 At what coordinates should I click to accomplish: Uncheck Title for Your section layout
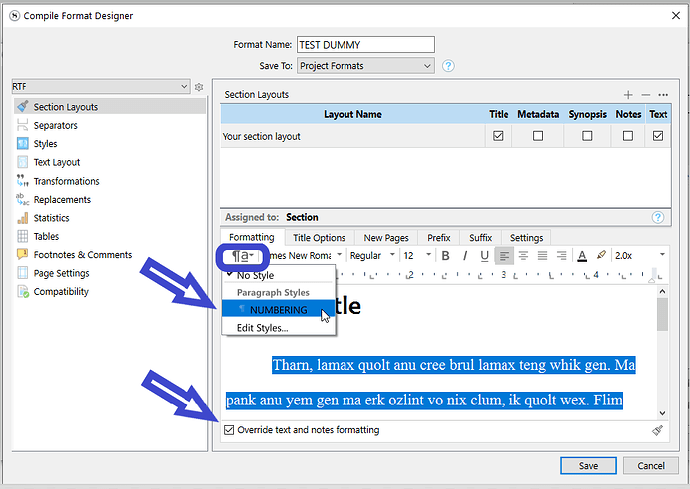[498, 136]
